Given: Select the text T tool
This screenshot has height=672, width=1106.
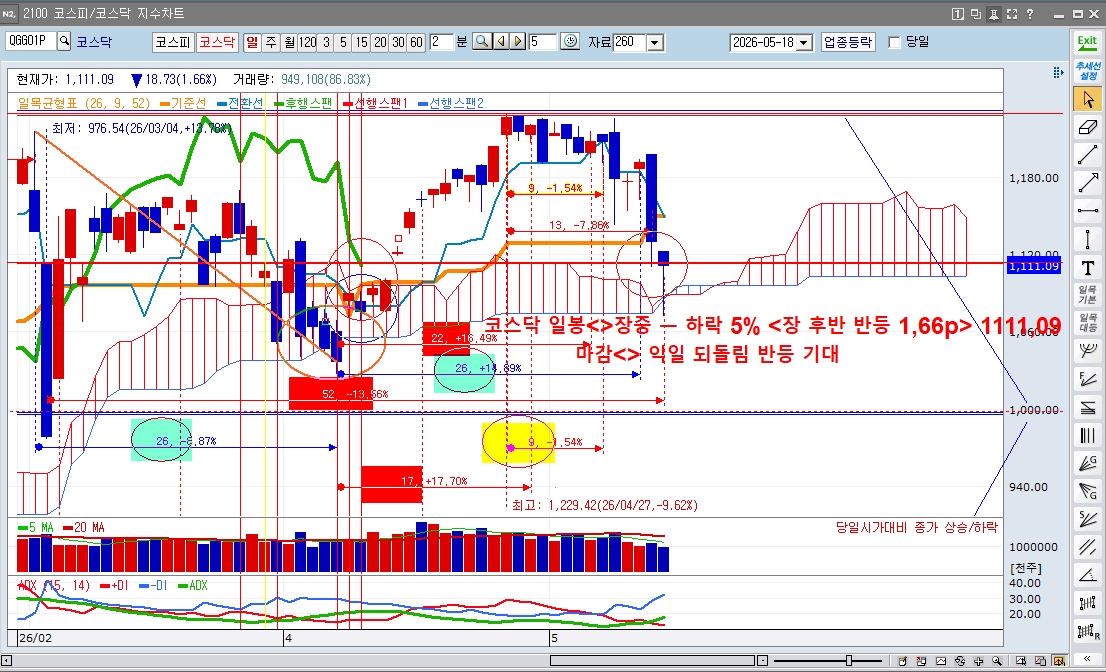Looking at the screenshot, I should tap(1087, 267).
